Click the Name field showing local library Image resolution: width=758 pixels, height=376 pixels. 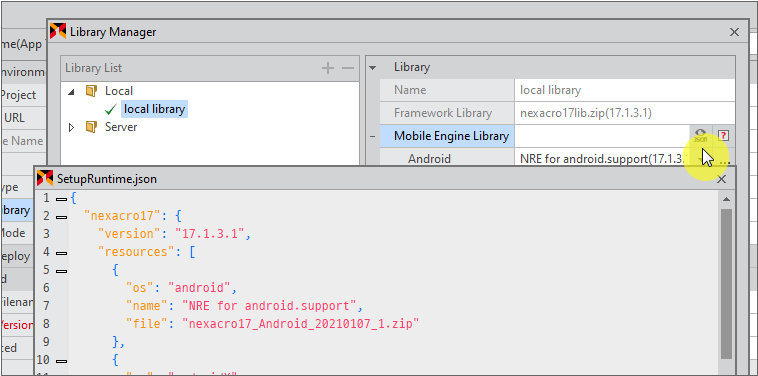tap(625, 90)
